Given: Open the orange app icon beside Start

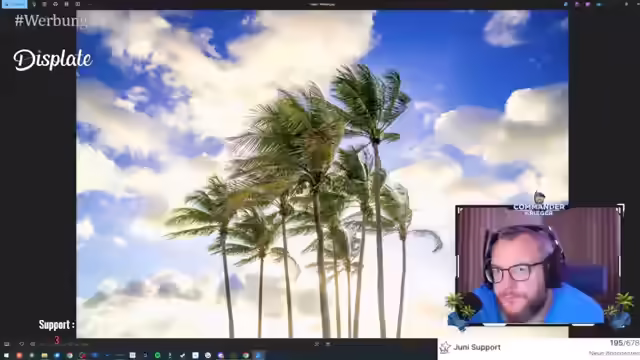Looking at the screenshot, I should click(x=19, y=356).
